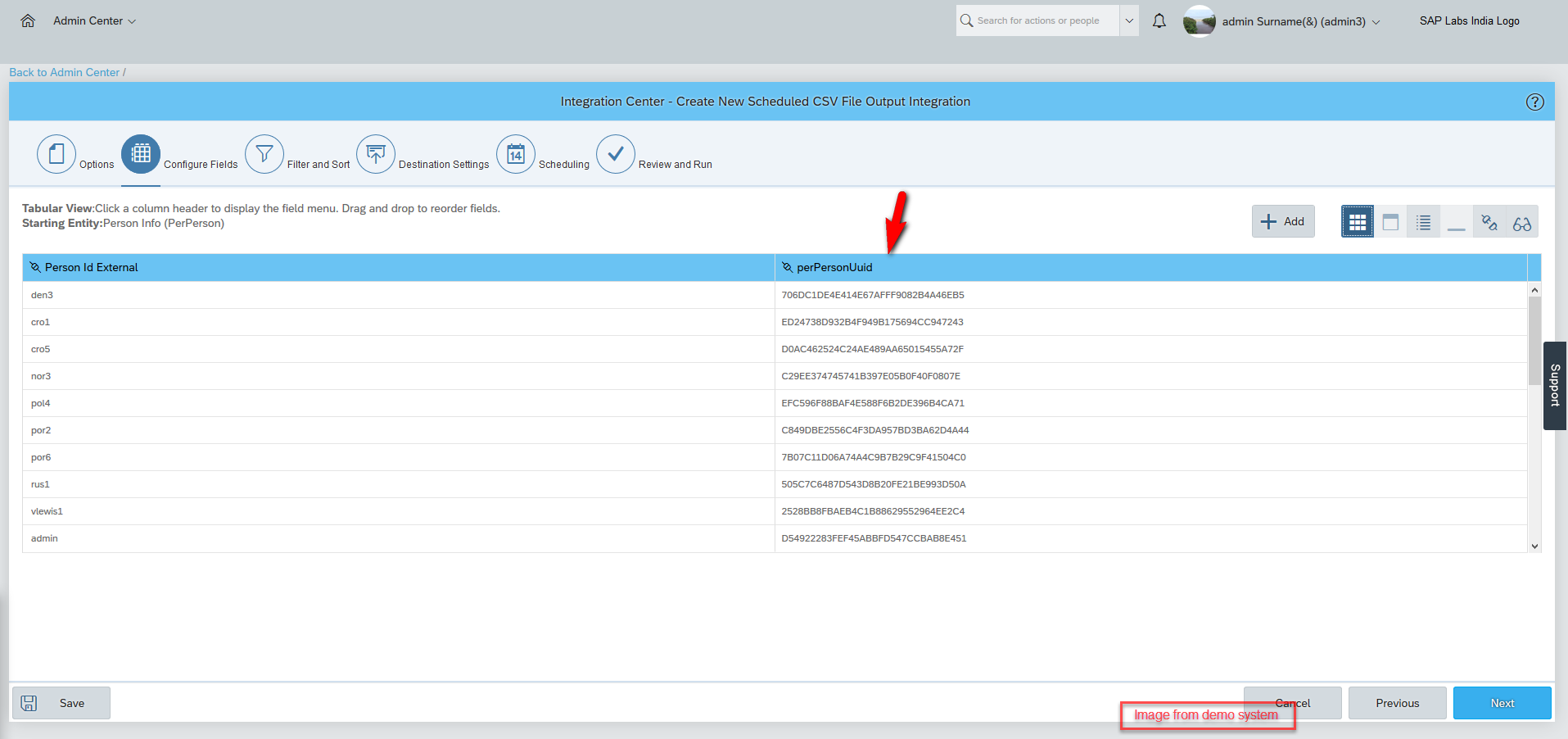Open the Support side tab
Screen dimensions: 1568x739
pyautogui.click(x=1555, y=386)
